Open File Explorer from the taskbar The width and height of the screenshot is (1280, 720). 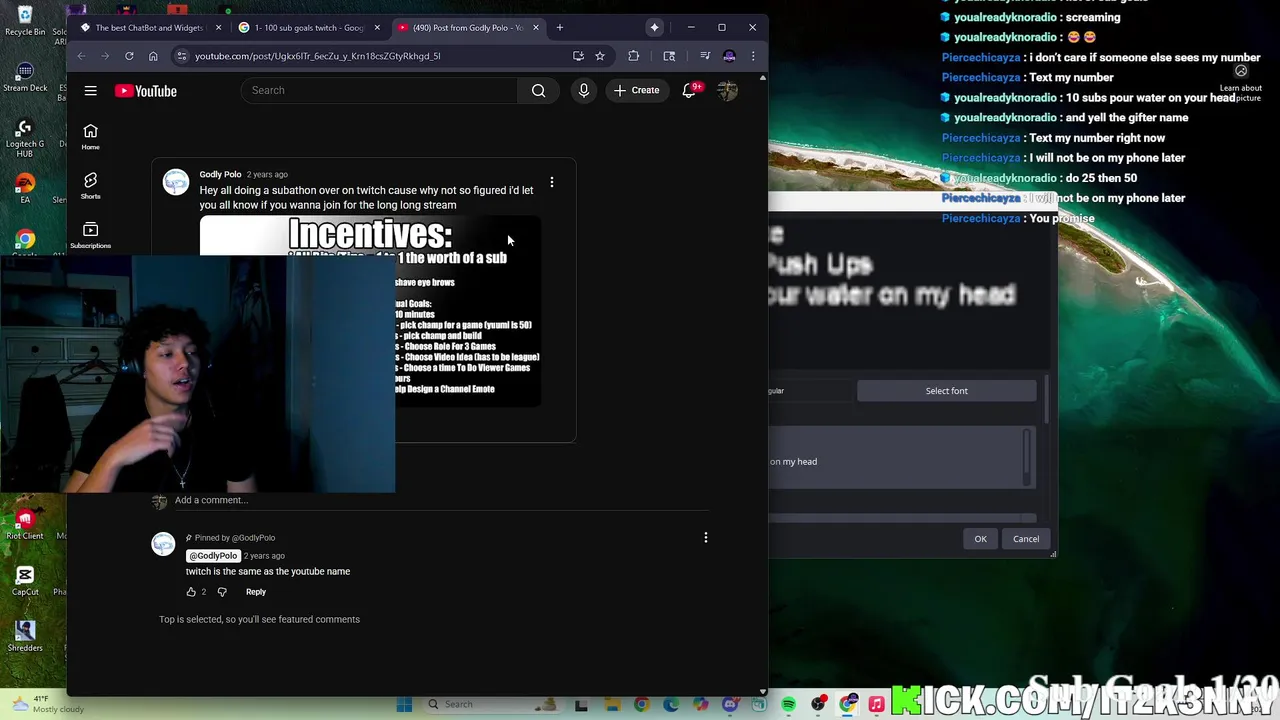[611, 704]
